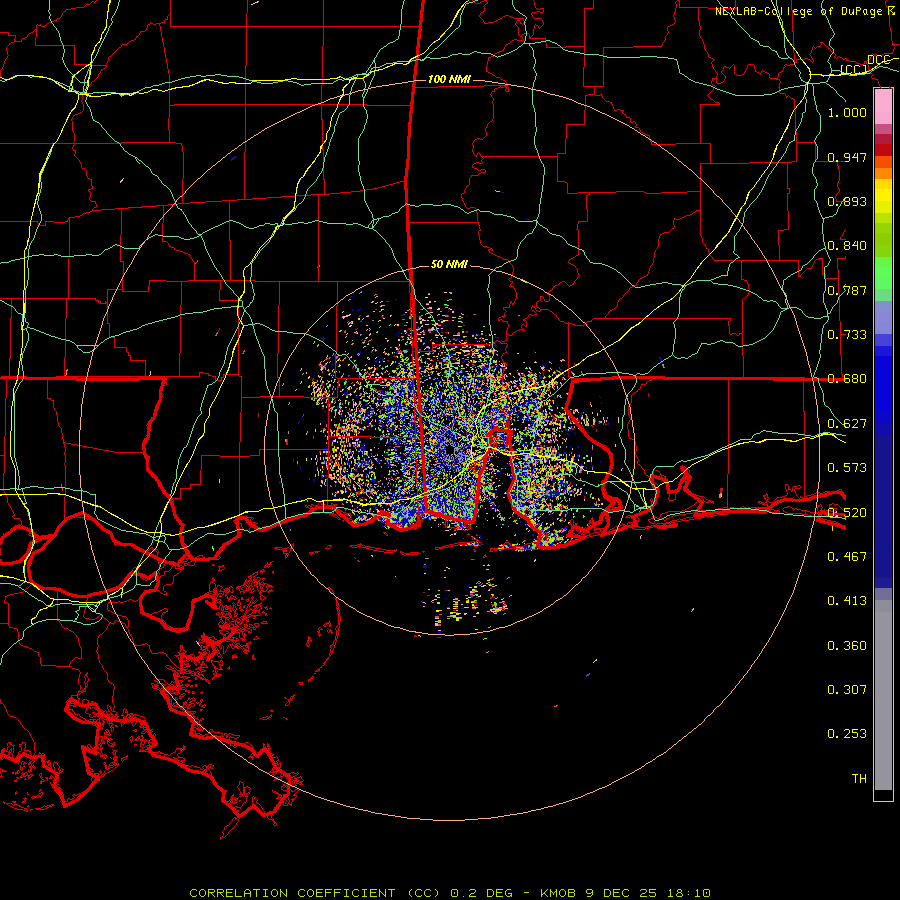This screenshot has width=900, height=900.
Task: Pick the bright green segment of the color bar
Action: tap(883, 272)
